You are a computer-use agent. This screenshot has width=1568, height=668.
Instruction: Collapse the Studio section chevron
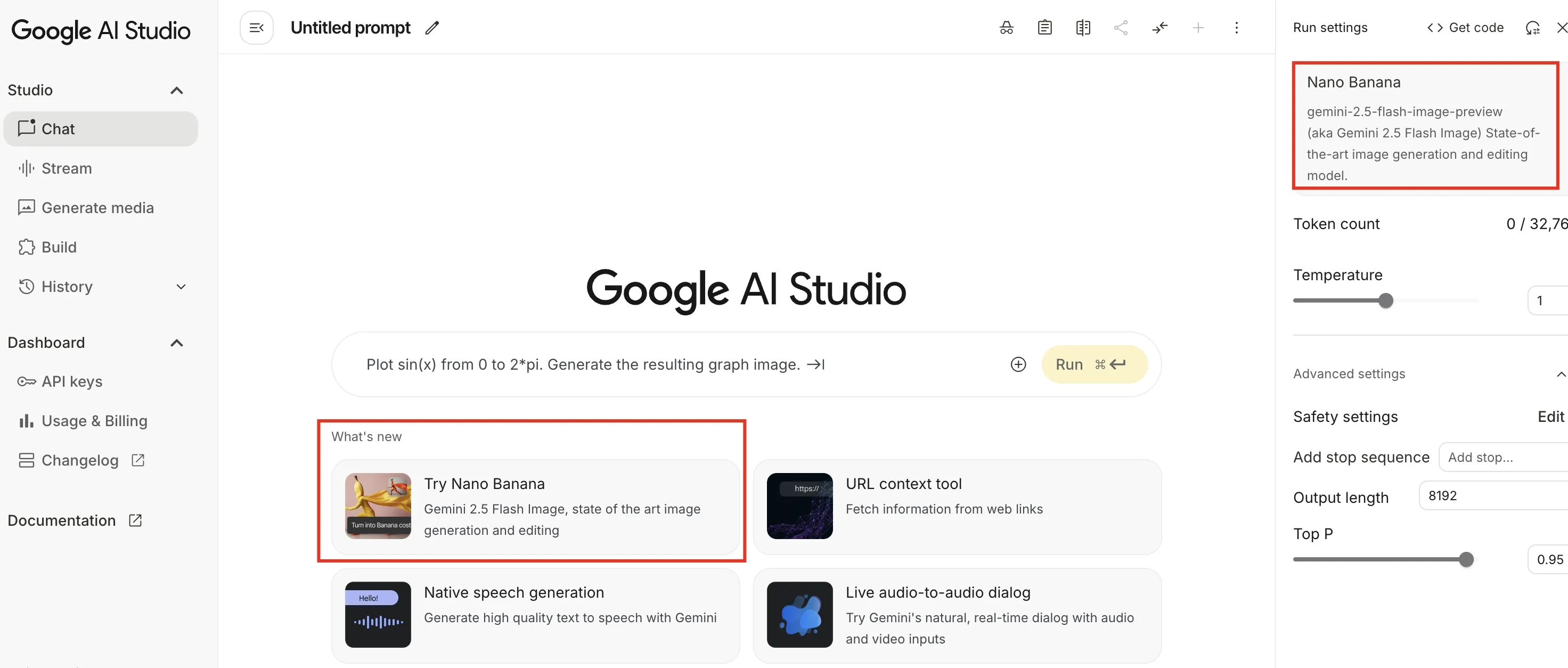click(176, 91)
